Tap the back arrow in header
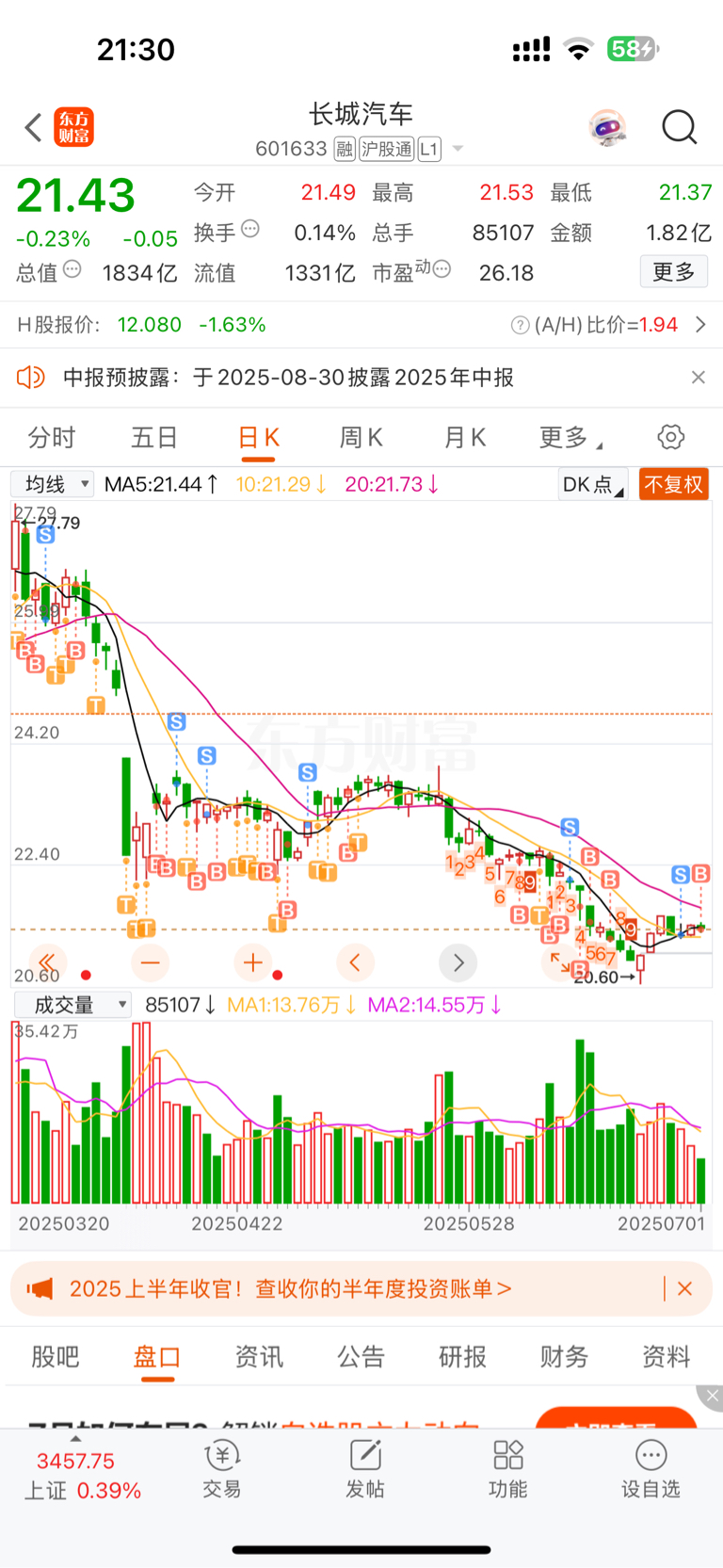 click(x=34, y=127)
